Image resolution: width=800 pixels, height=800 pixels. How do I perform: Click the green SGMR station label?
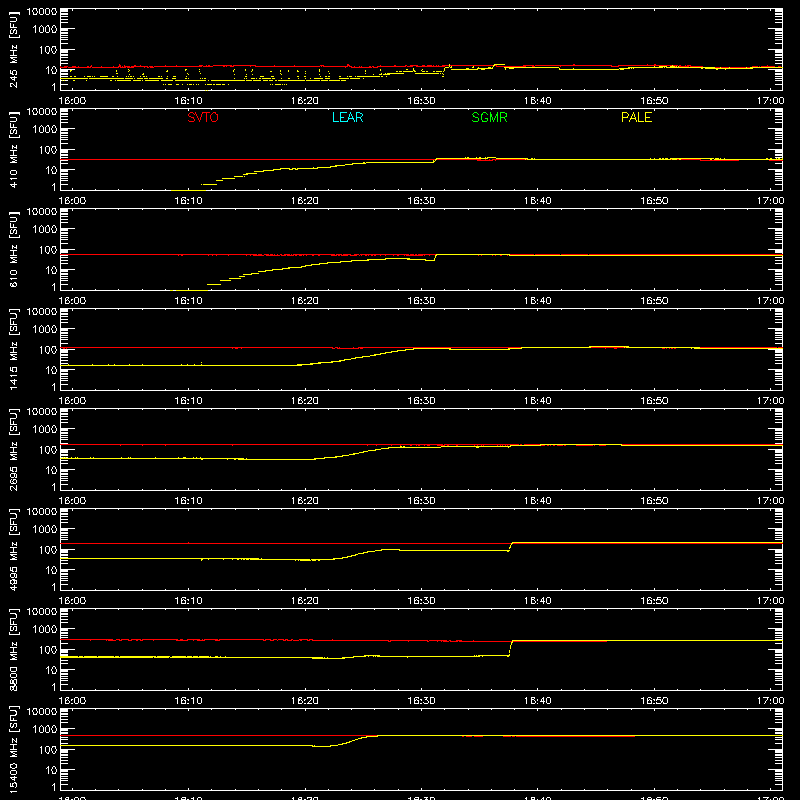[489, 117]
